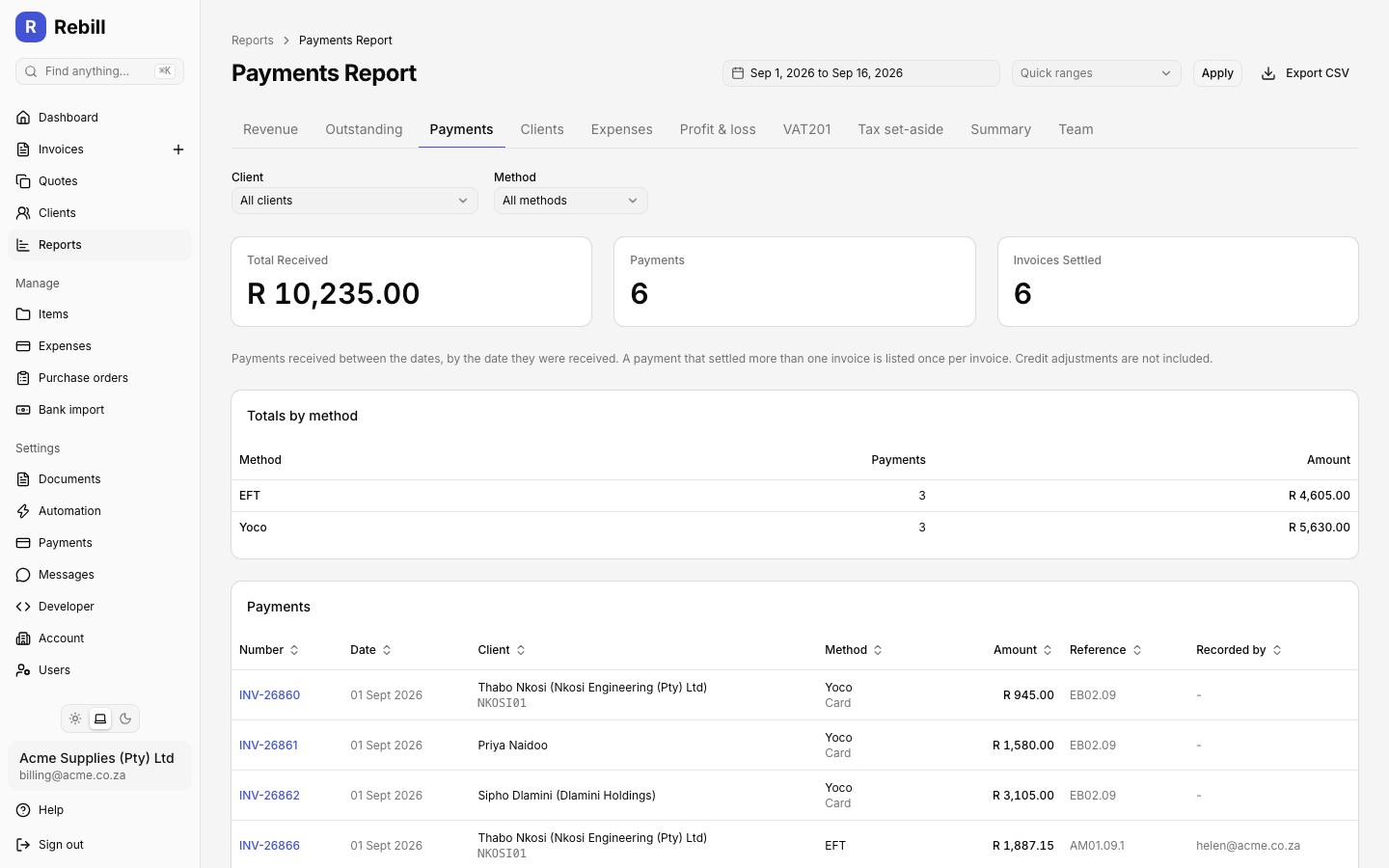This screenshot has width=1389, height=868.
Task: Open Bank import page
Action: (99, 410)
